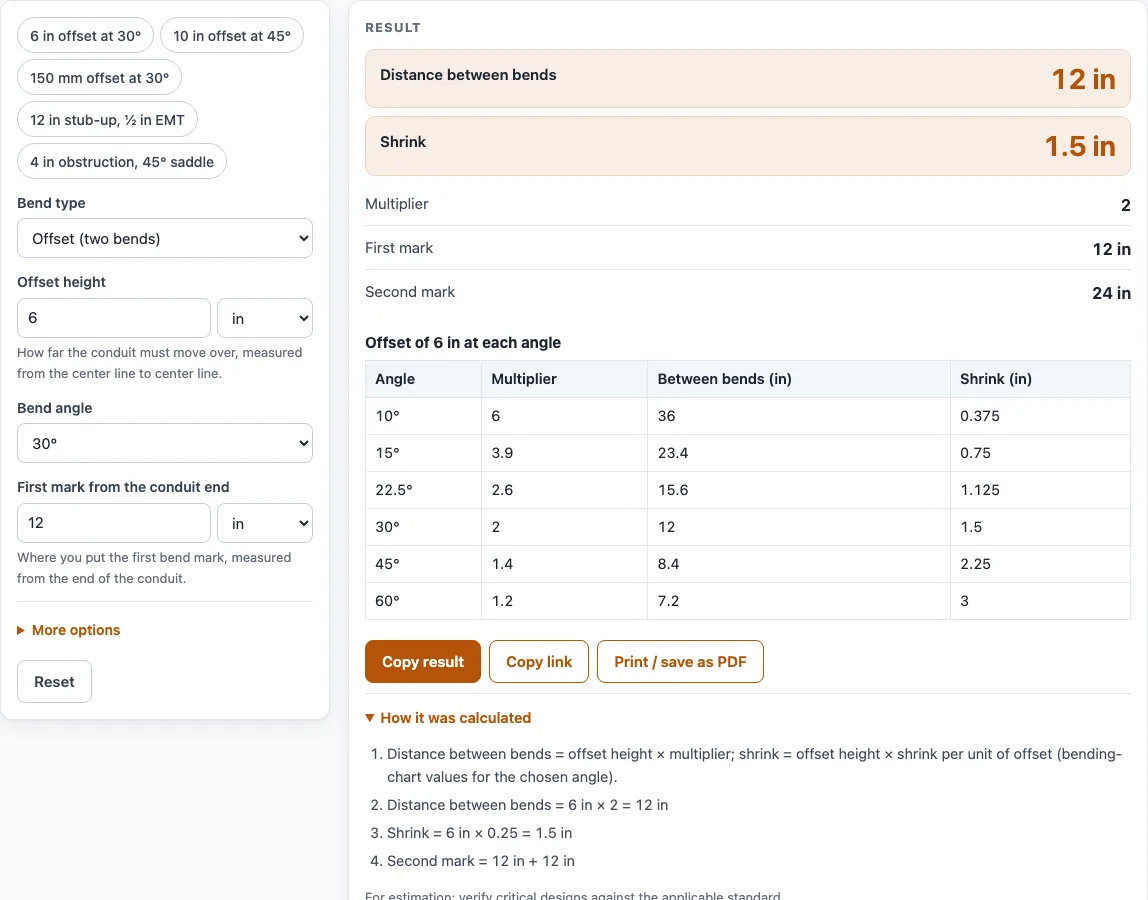
Task: Click the 36 between bends cell
Action: 799,416
